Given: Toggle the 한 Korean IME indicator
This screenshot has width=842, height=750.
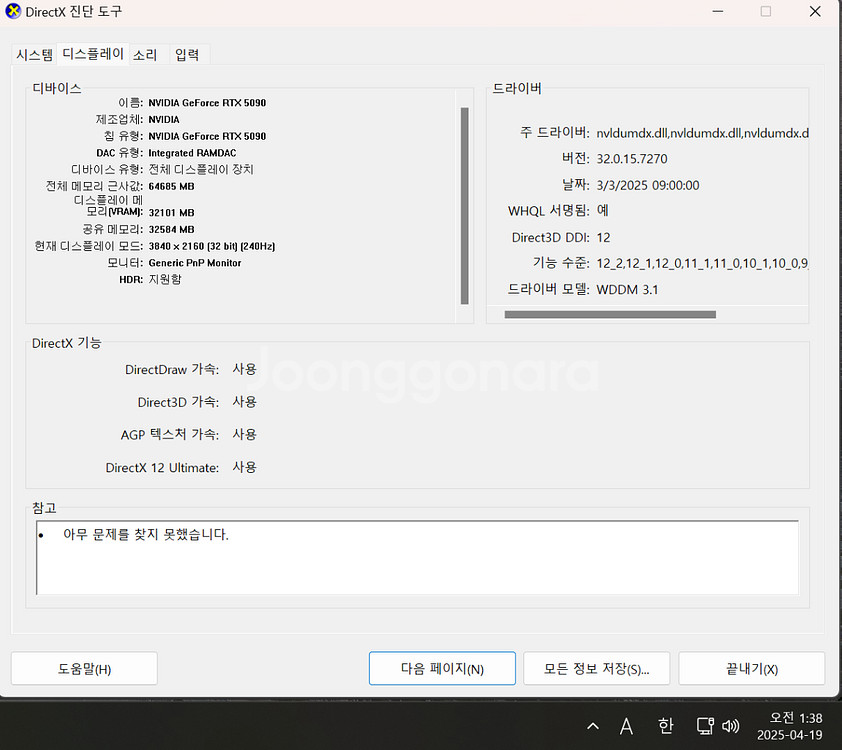Looking at the screenshot, I should pyautogui.click(x=666, y=726).
